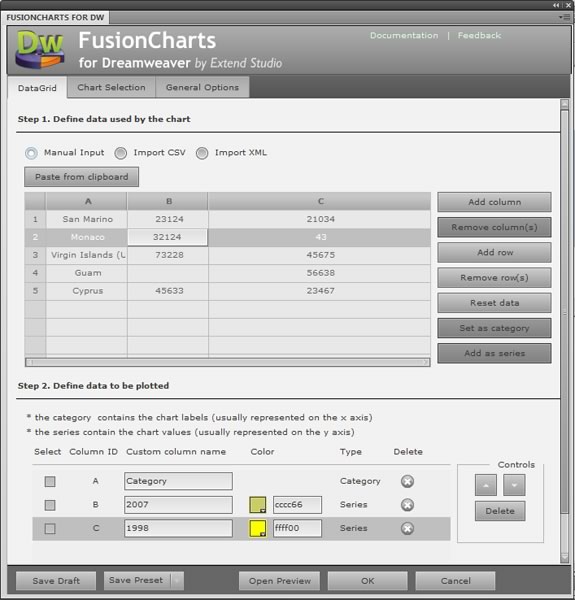Check the select box for column A
The height and width of the screenshot is (600, 575).
[50, 481]
